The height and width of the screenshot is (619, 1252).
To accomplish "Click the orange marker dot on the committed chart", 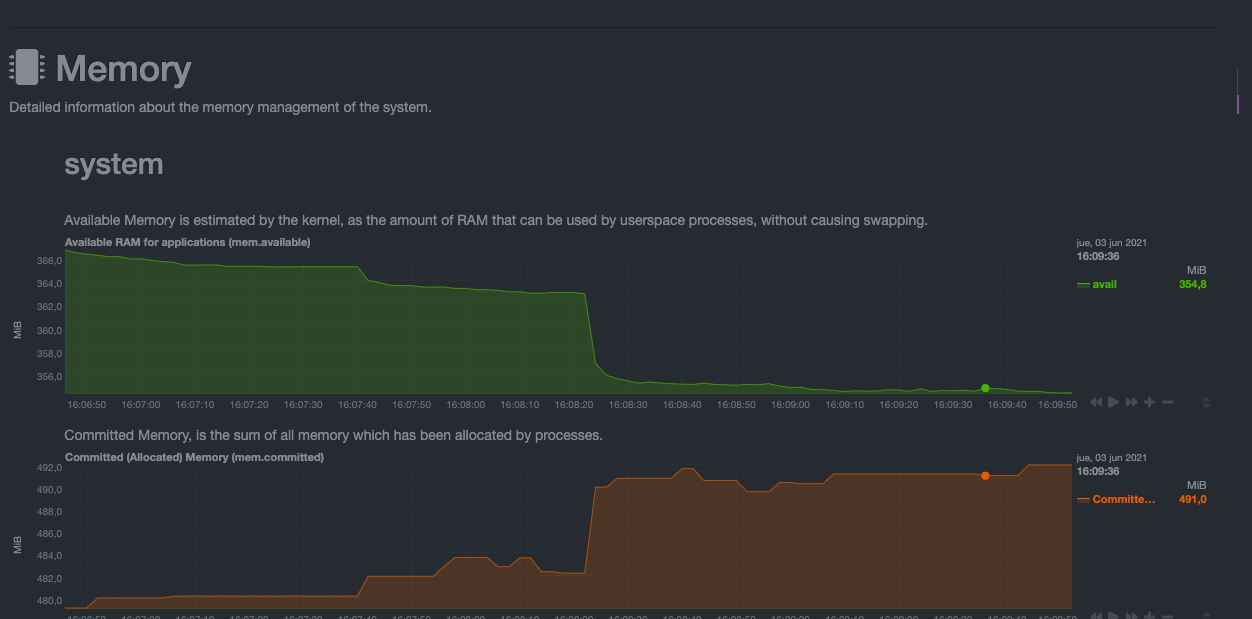I will pos(985,476).
